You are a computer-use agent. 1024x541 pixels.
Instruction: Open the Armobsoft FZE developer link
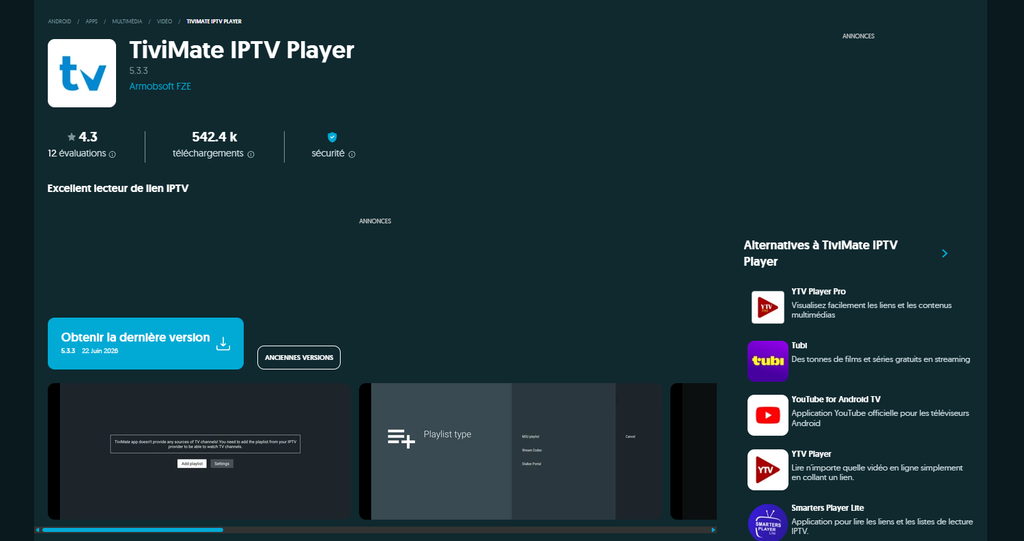click(160, 86)
